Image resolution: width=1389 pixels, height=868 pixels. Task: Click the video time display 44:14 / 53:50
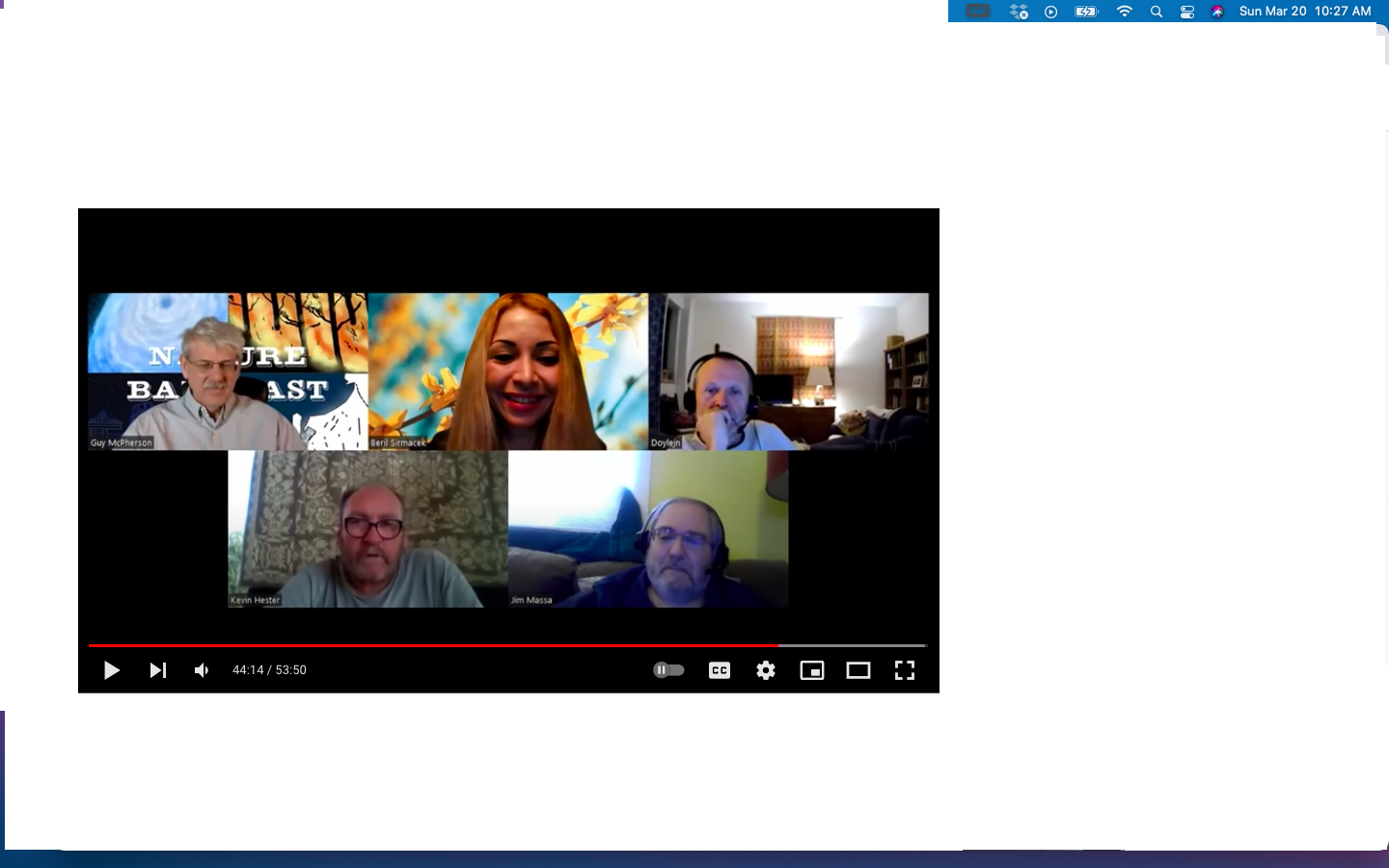click(269, 670)
